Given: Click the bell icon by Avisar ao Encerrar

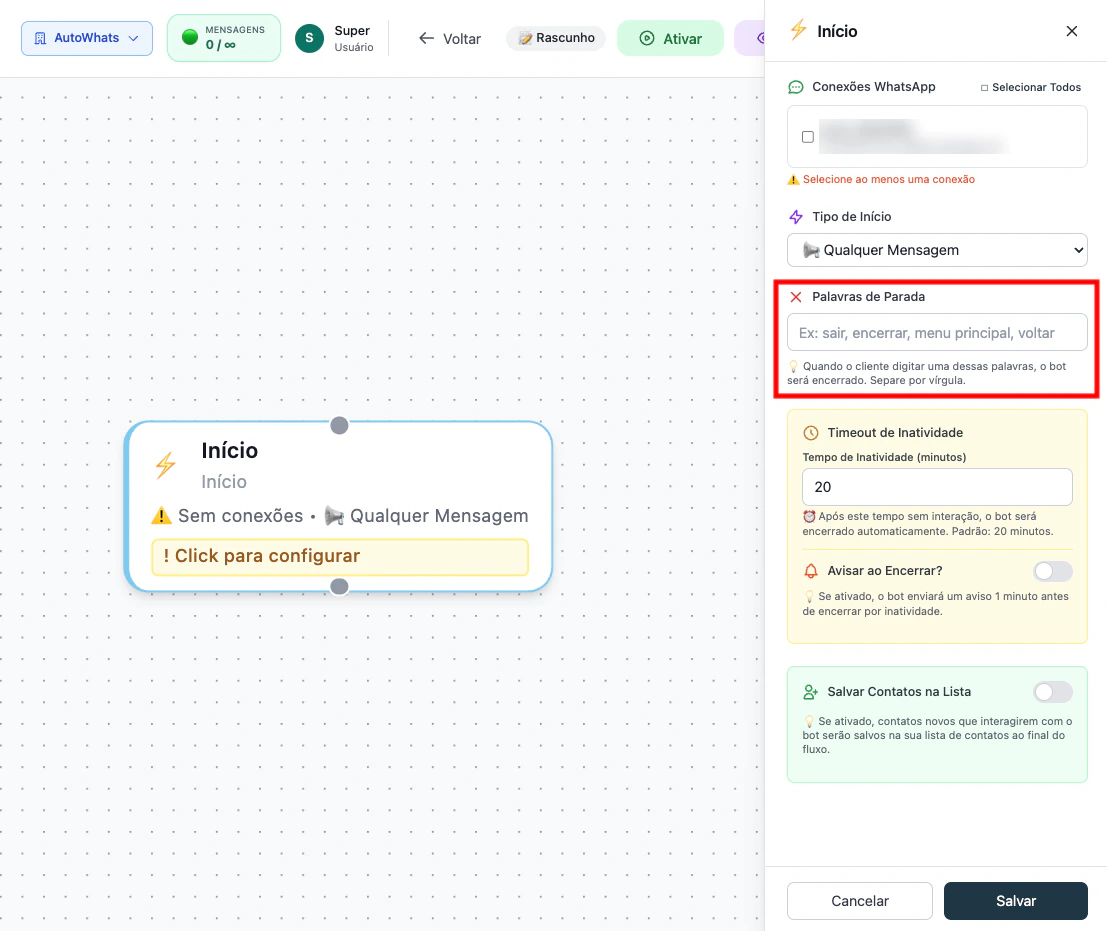Looking at the screenshot, I should pos(811,570).
